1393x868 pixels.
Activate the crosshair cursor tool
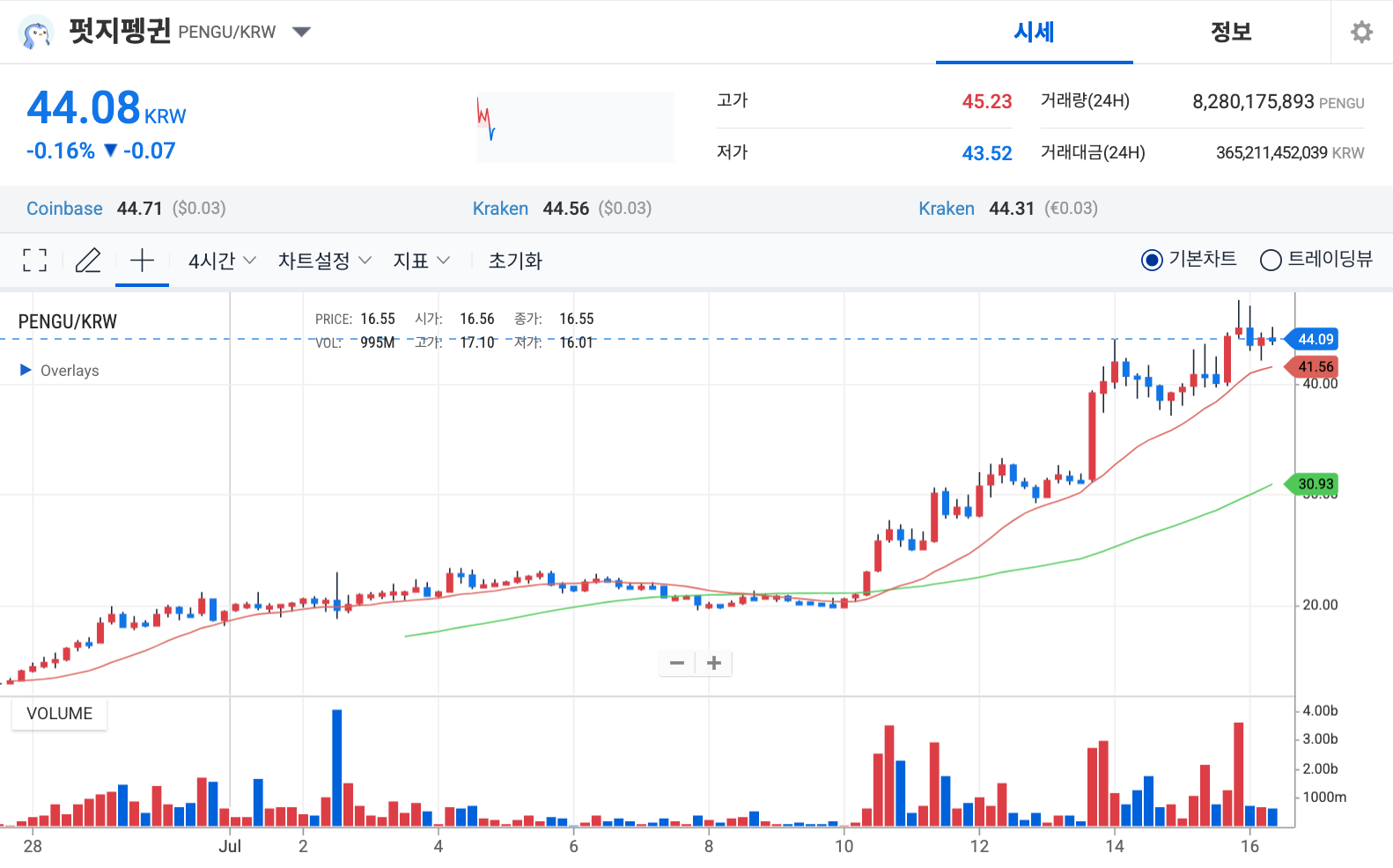[x=142, y=261]
